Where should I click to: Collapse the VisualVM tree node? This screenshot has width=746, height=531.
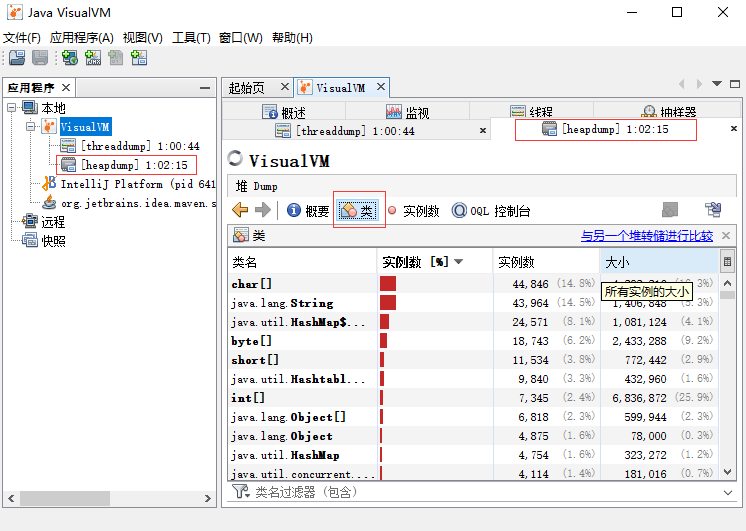[x=31, y=127]
